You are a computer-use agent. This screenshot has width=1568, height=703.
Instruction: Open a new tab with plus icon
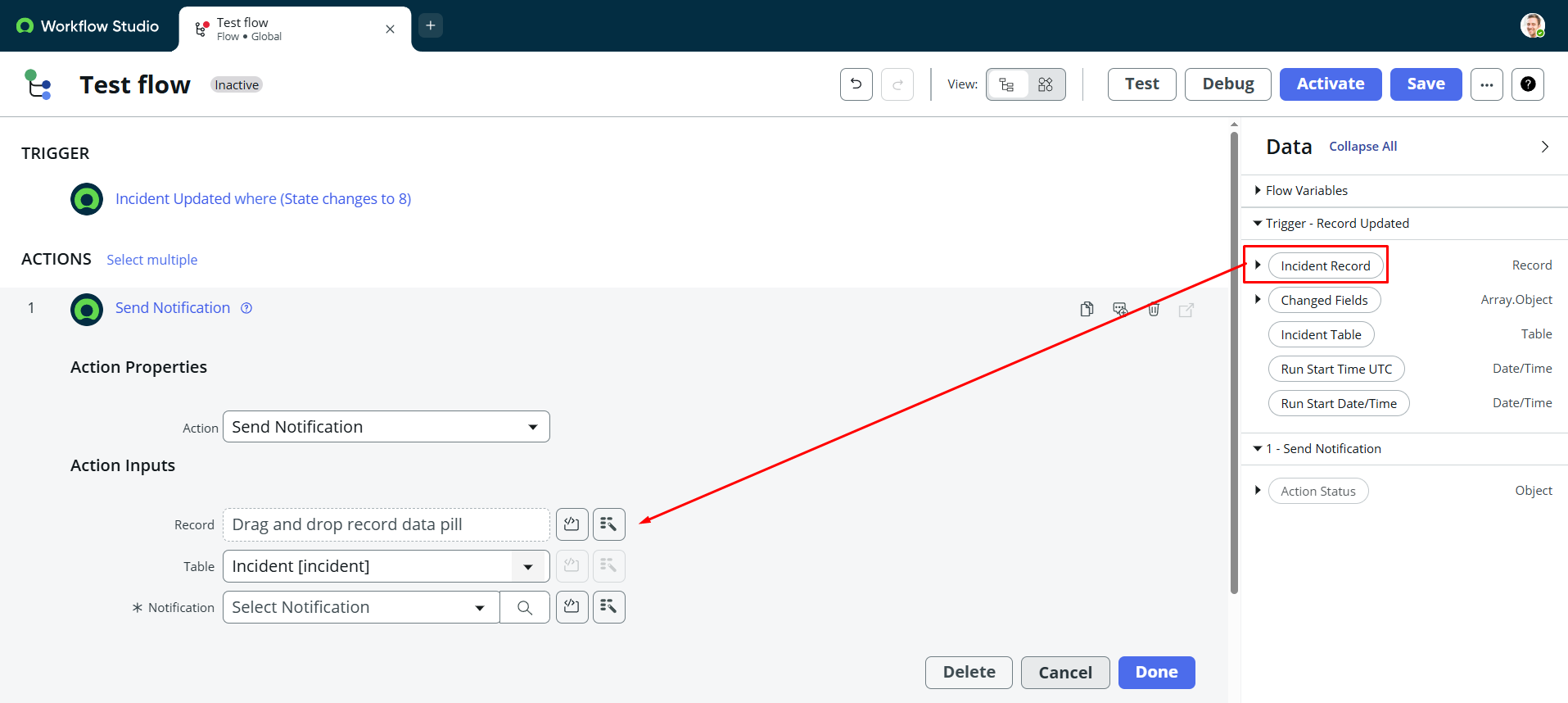coord(431,25)
